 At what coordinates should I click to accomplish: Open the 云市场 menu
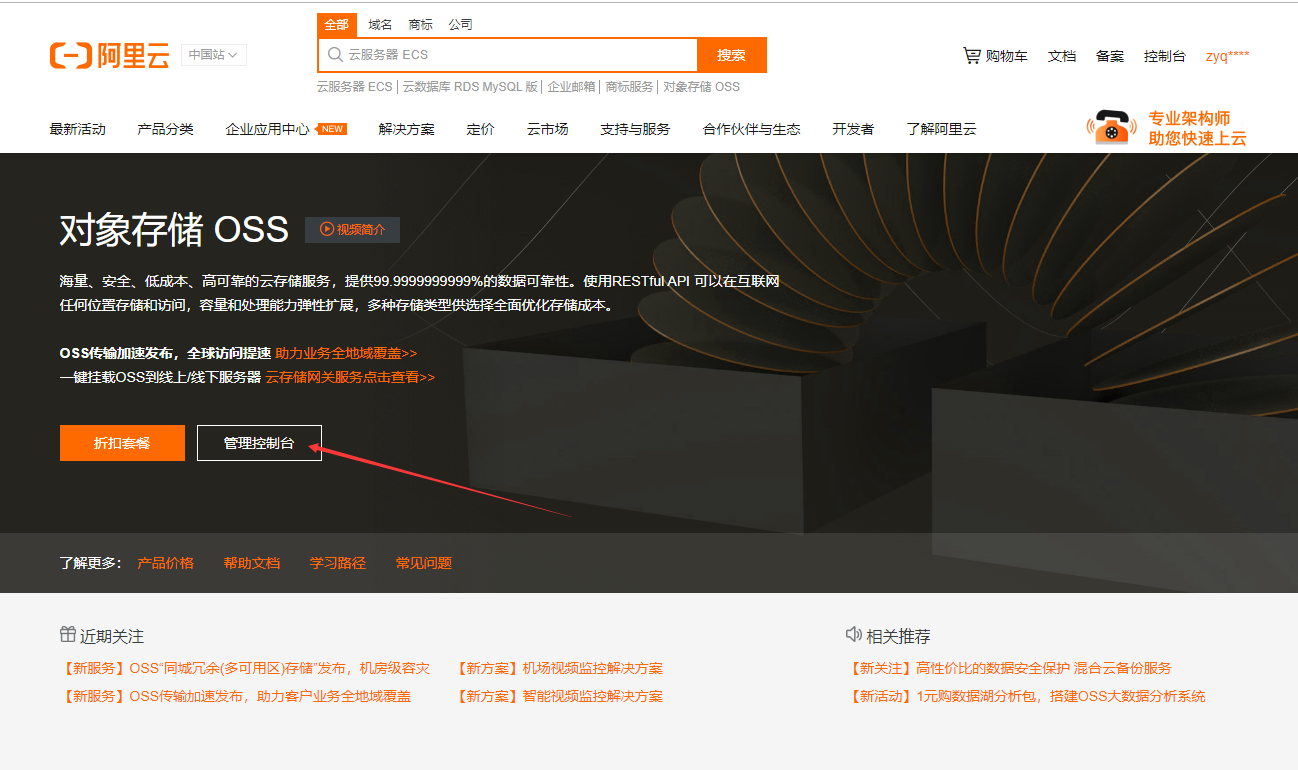(x=548, y=129)
